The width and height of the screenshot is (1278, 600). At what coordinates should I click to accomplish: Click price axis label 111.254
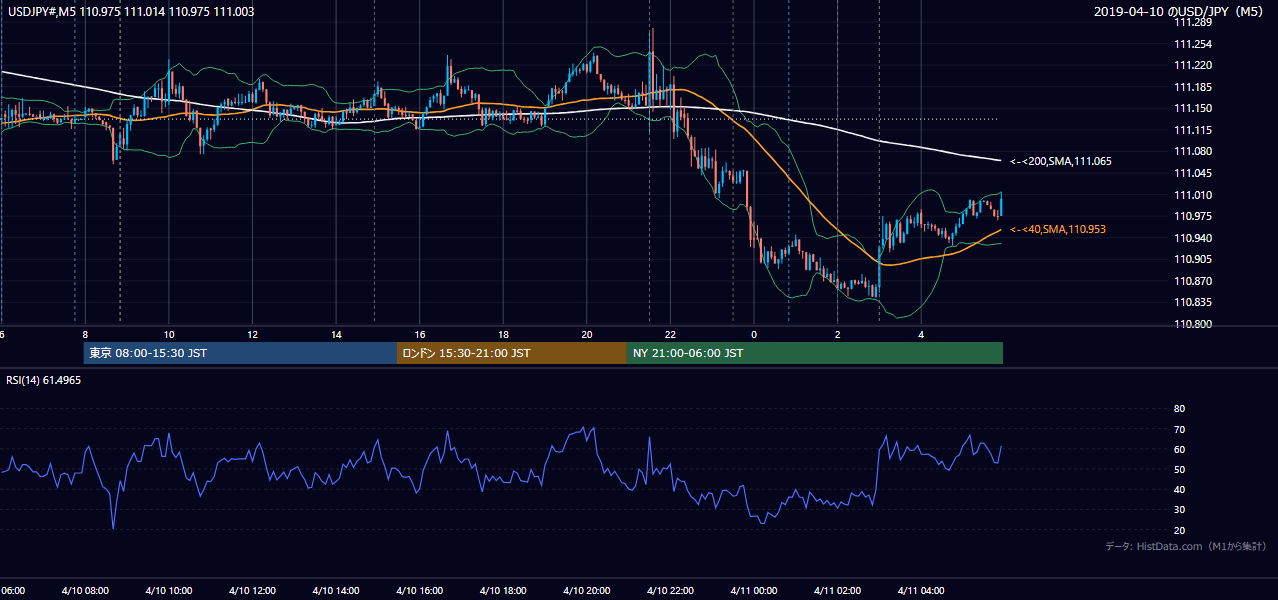click(1194, 44)
